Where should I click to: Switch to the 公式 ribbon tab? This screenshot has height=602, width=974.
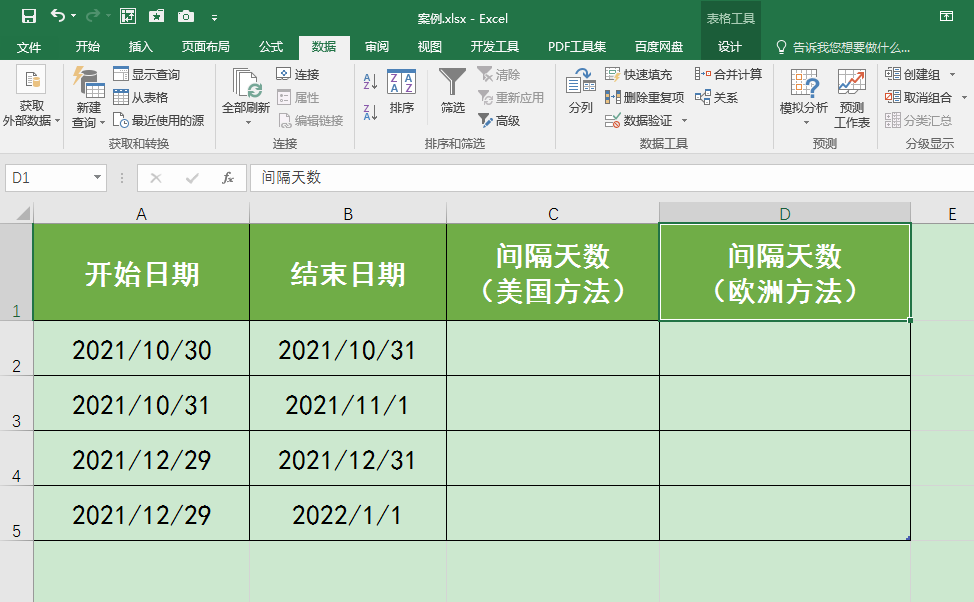(271, 47)
